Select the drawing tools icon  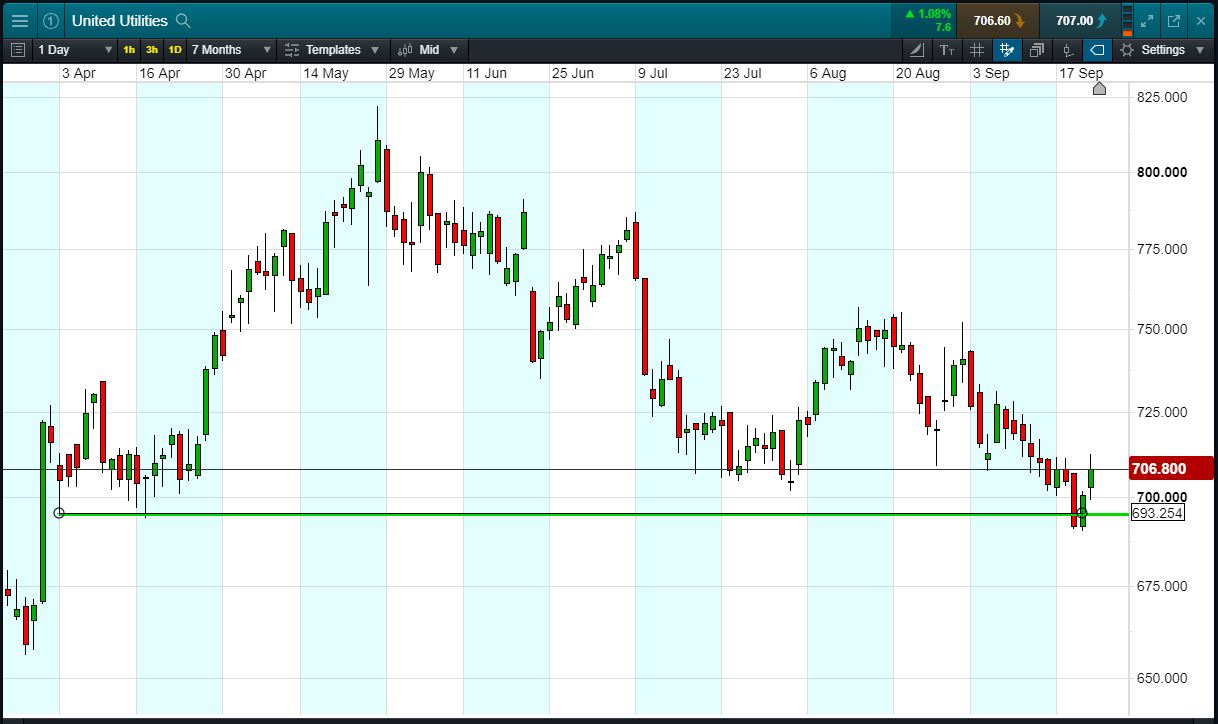click(x=917, y=50)
